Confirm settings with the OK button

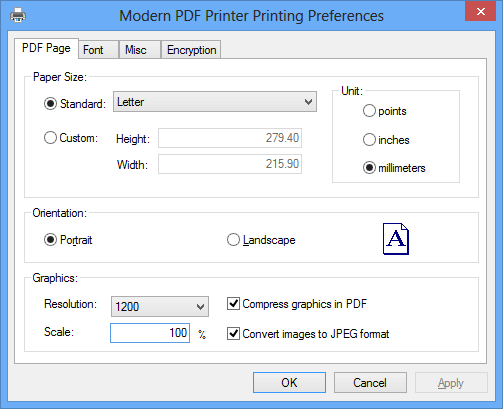point(289,382)
